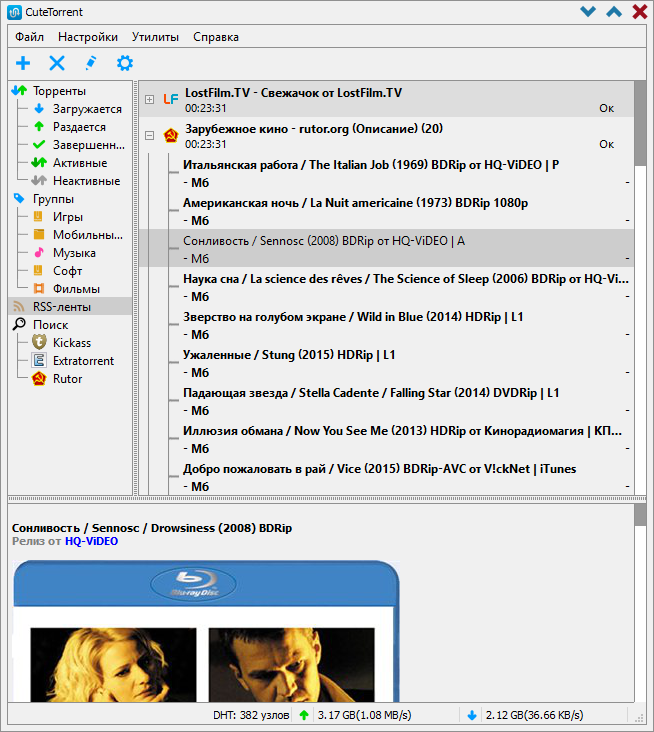Open the Настройки menu
The image size is (654, 732).
88,37
